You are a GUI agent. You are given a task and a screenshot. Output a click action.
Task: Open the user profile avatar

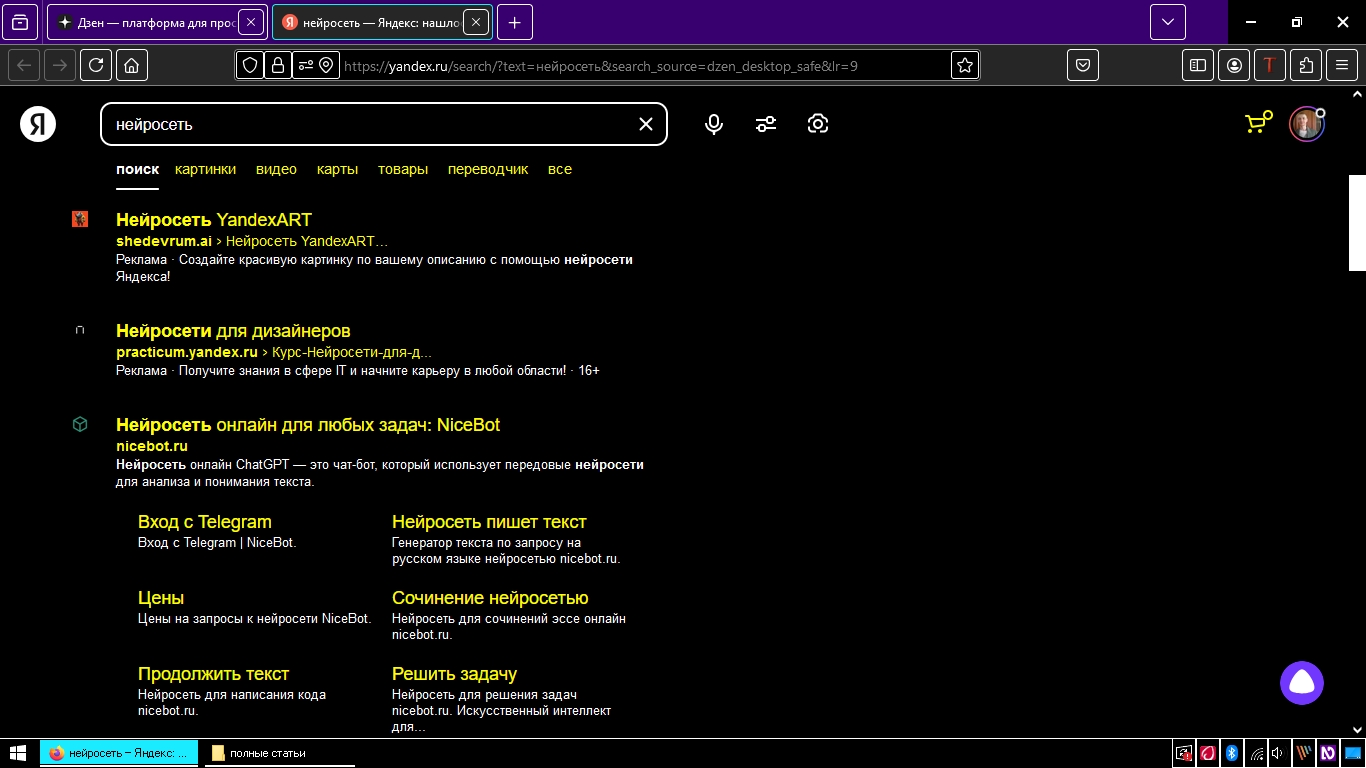point(1306,124)
